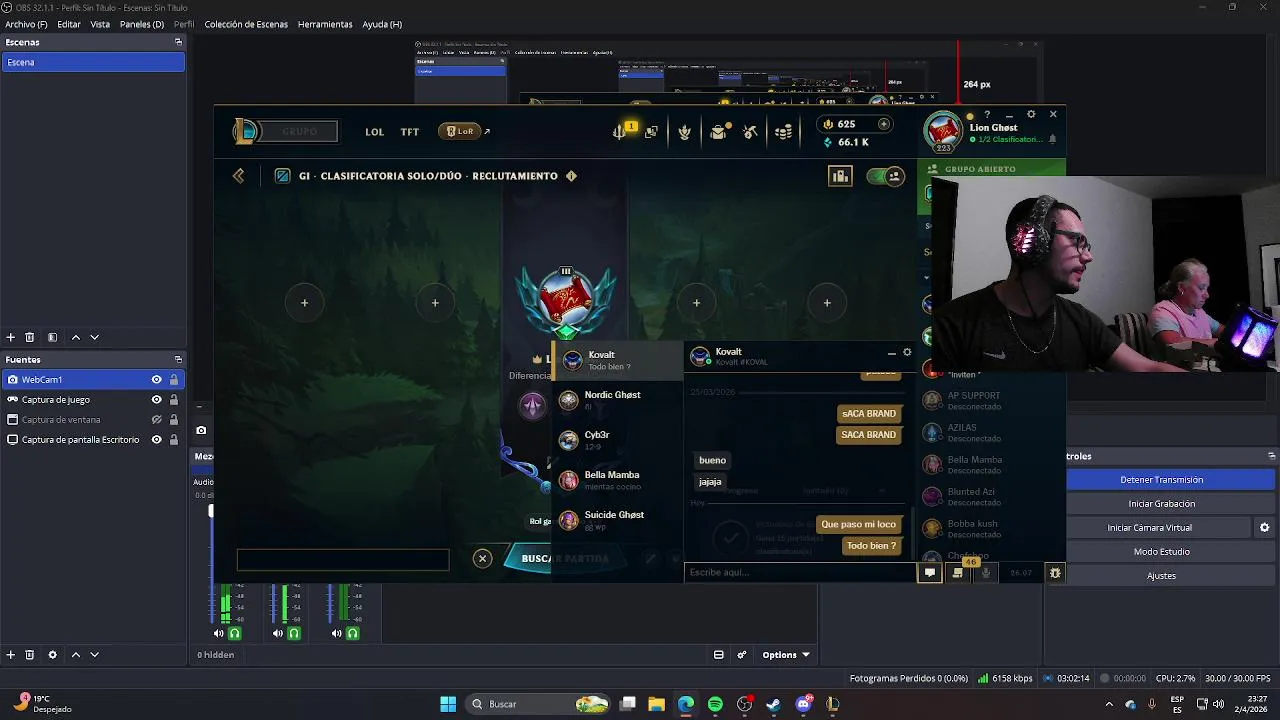Lock Captura de pantalla Escritorio source
Screen dimensions: 1280x720
click(x=173, y=440)
